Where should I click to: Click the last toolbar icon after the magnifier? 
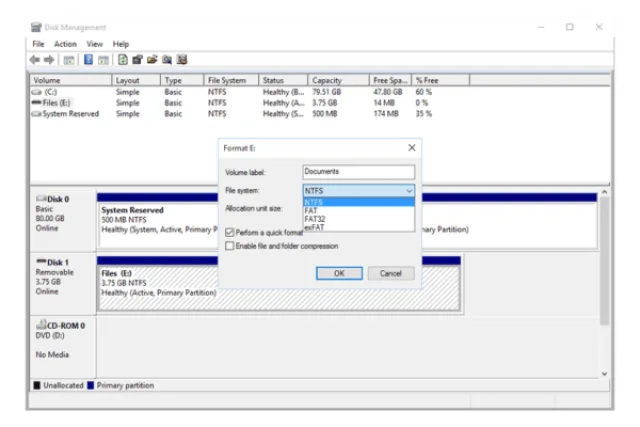coord(182,60)
